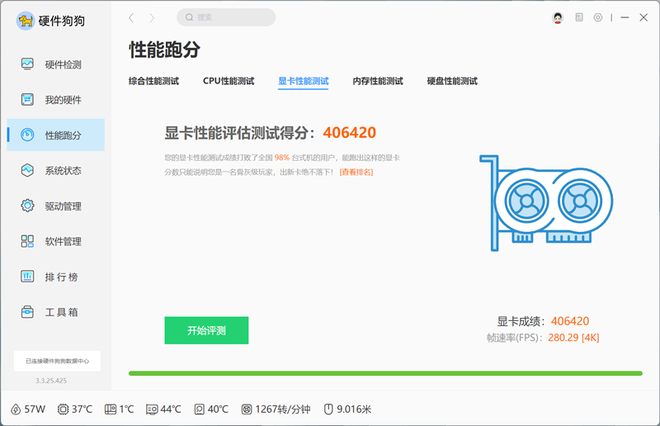
Task: Click the user avatar icon
Action: click(557, 18)
